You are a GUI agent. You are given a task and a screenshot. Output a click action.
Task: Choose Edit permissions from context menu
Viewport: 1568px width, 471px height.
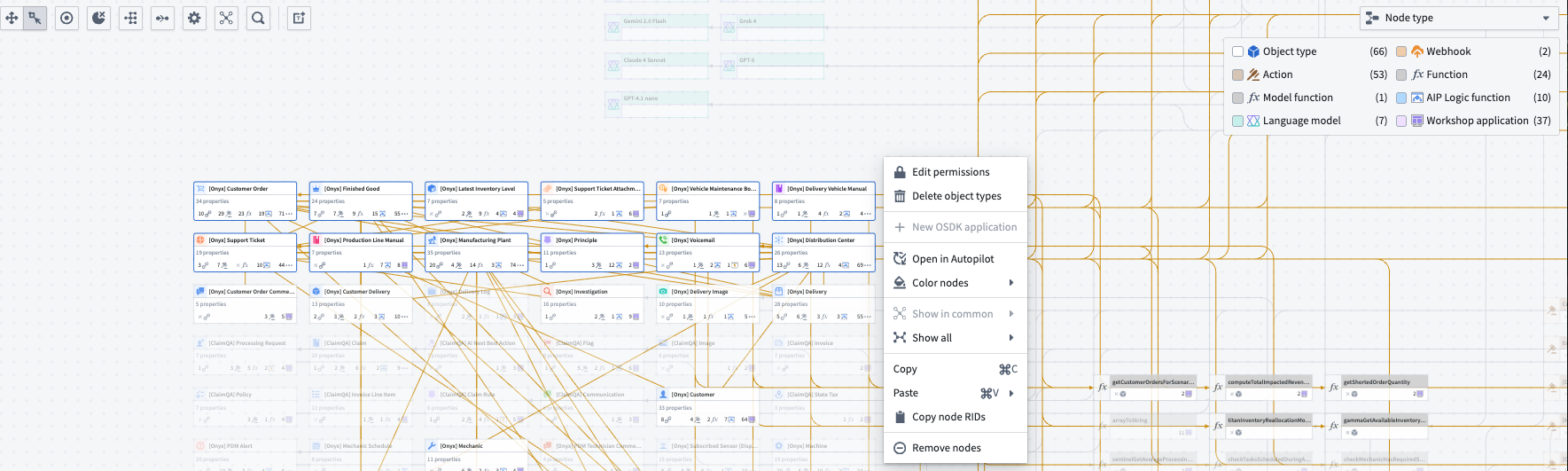tap(956, 172)
